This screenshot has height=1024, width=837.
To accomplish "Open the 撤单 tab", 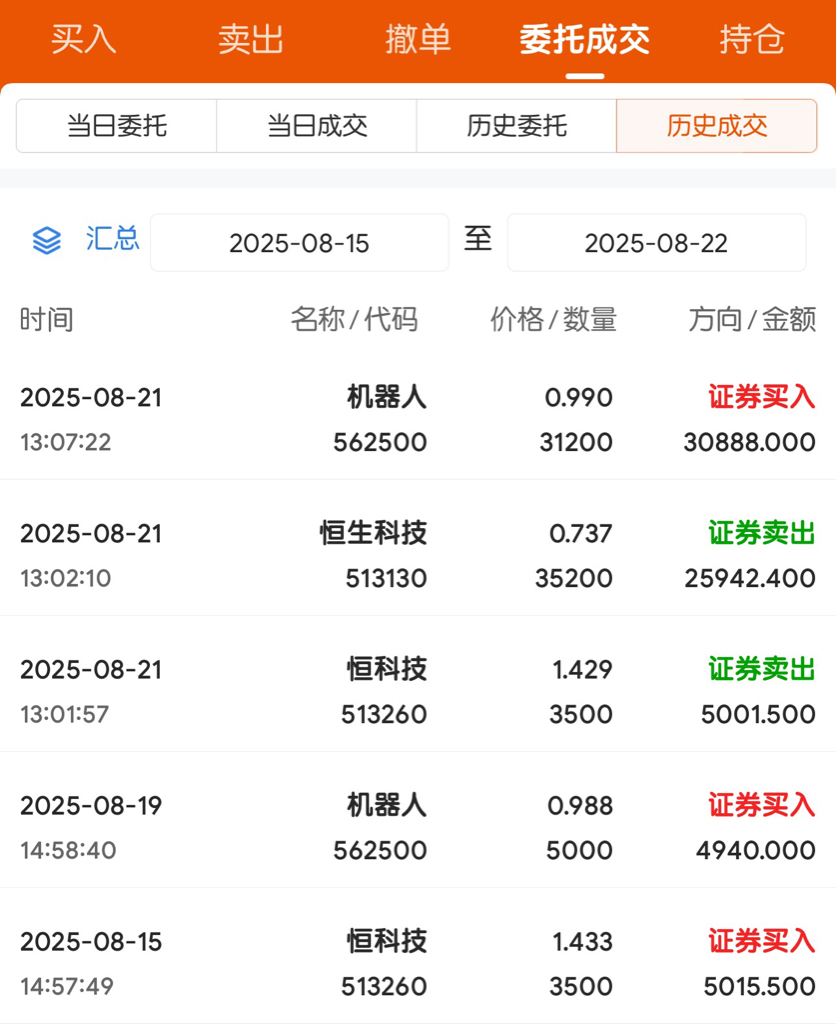I will click(x=418, y=39).
